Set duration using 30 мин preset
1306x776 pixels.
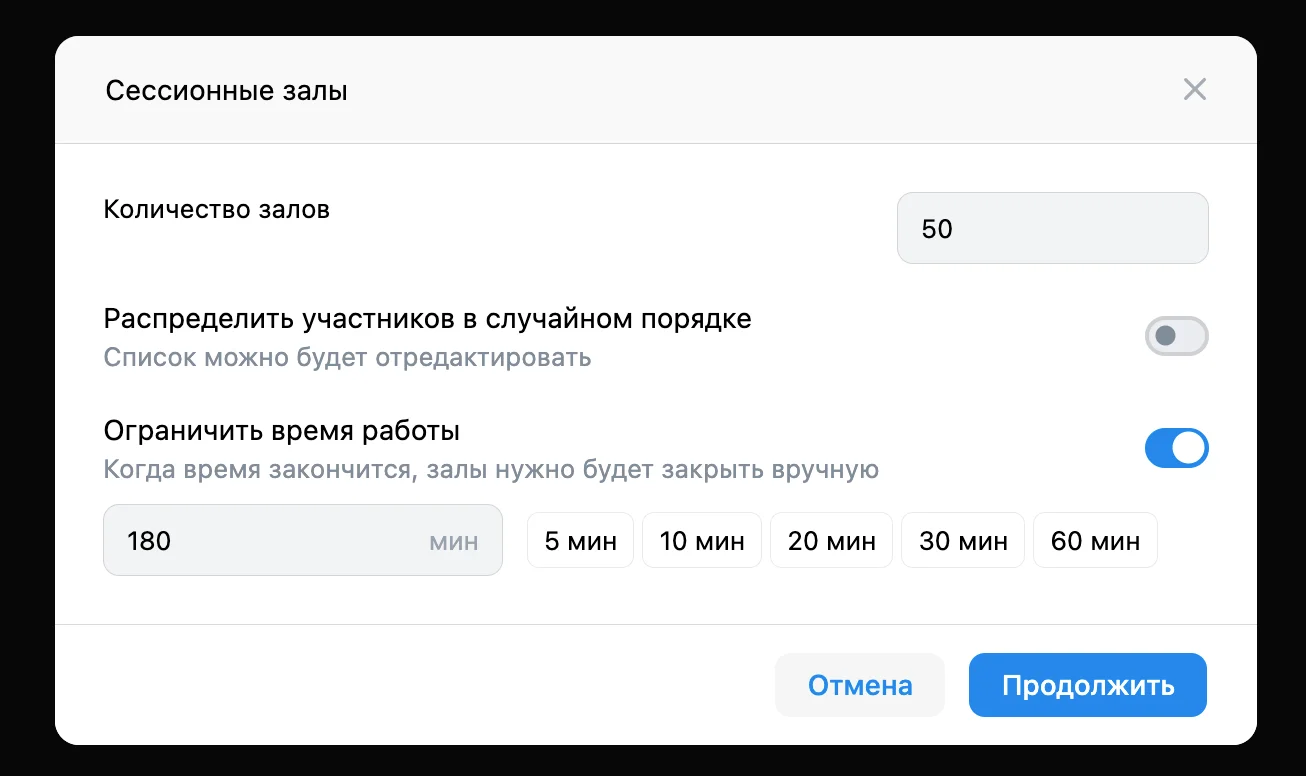click(x=963, y=541)
